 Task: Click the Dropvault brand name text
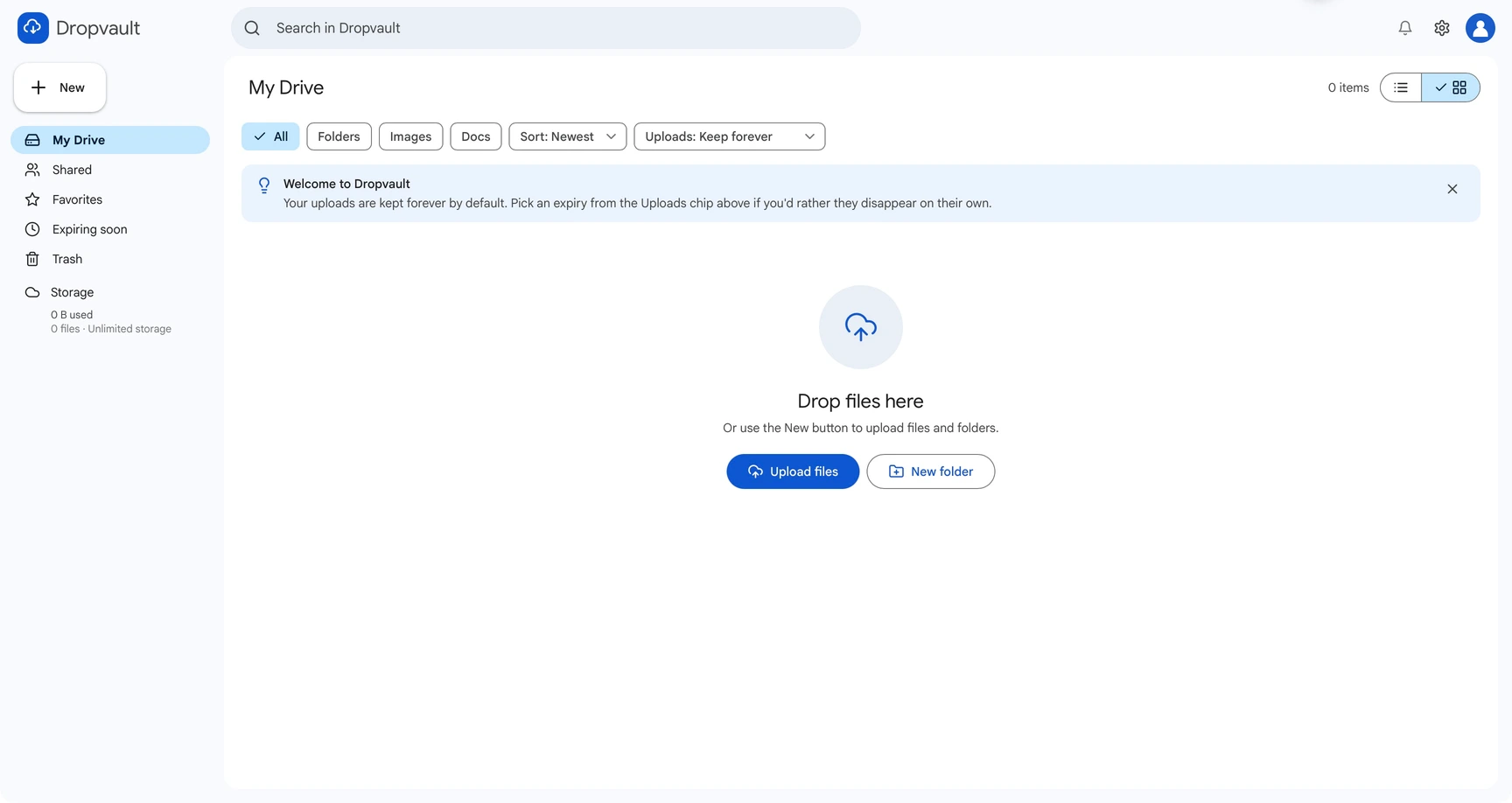98,28
